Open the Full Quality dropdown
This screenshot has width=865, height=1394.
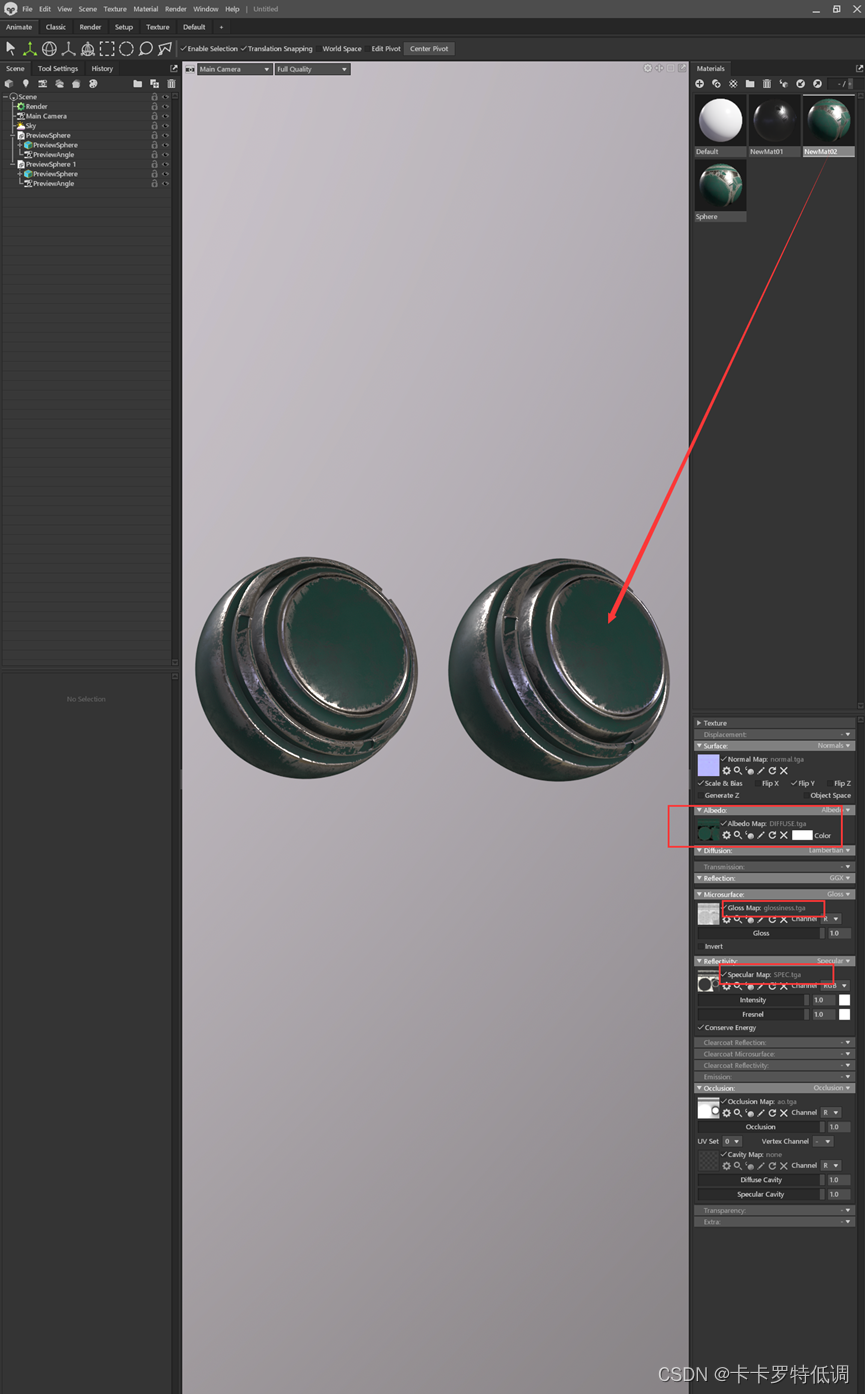point(312,69)
